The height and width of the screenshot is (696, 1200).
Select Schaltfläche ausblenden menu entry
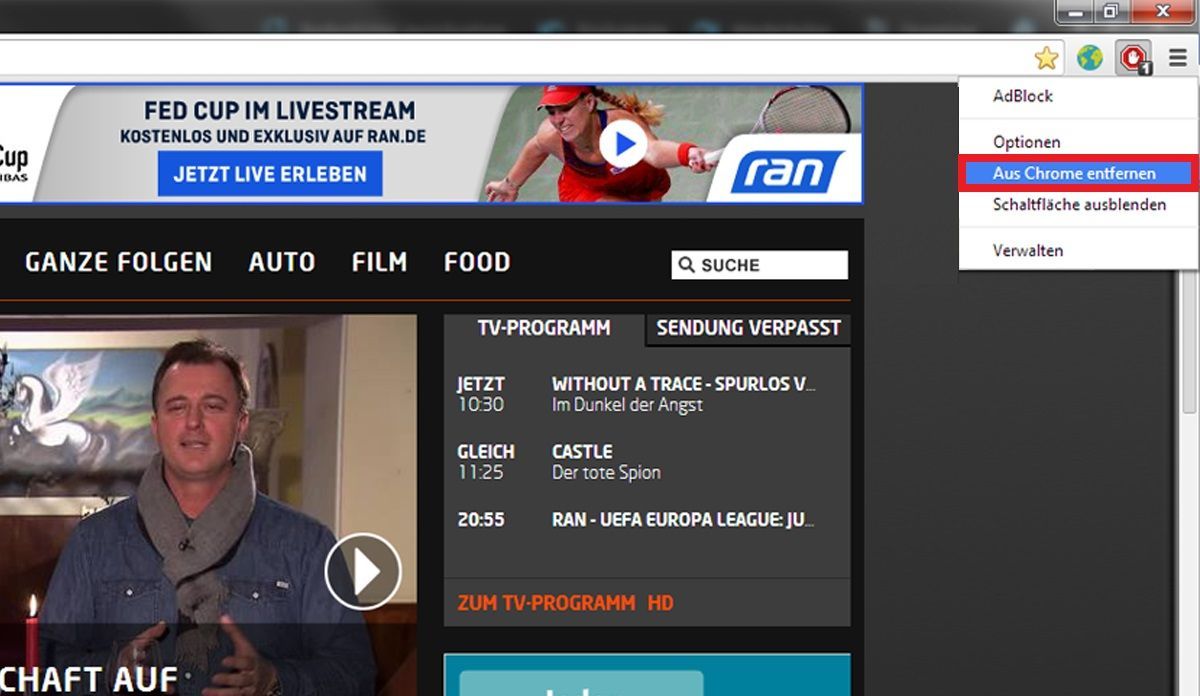[1079, 204]
